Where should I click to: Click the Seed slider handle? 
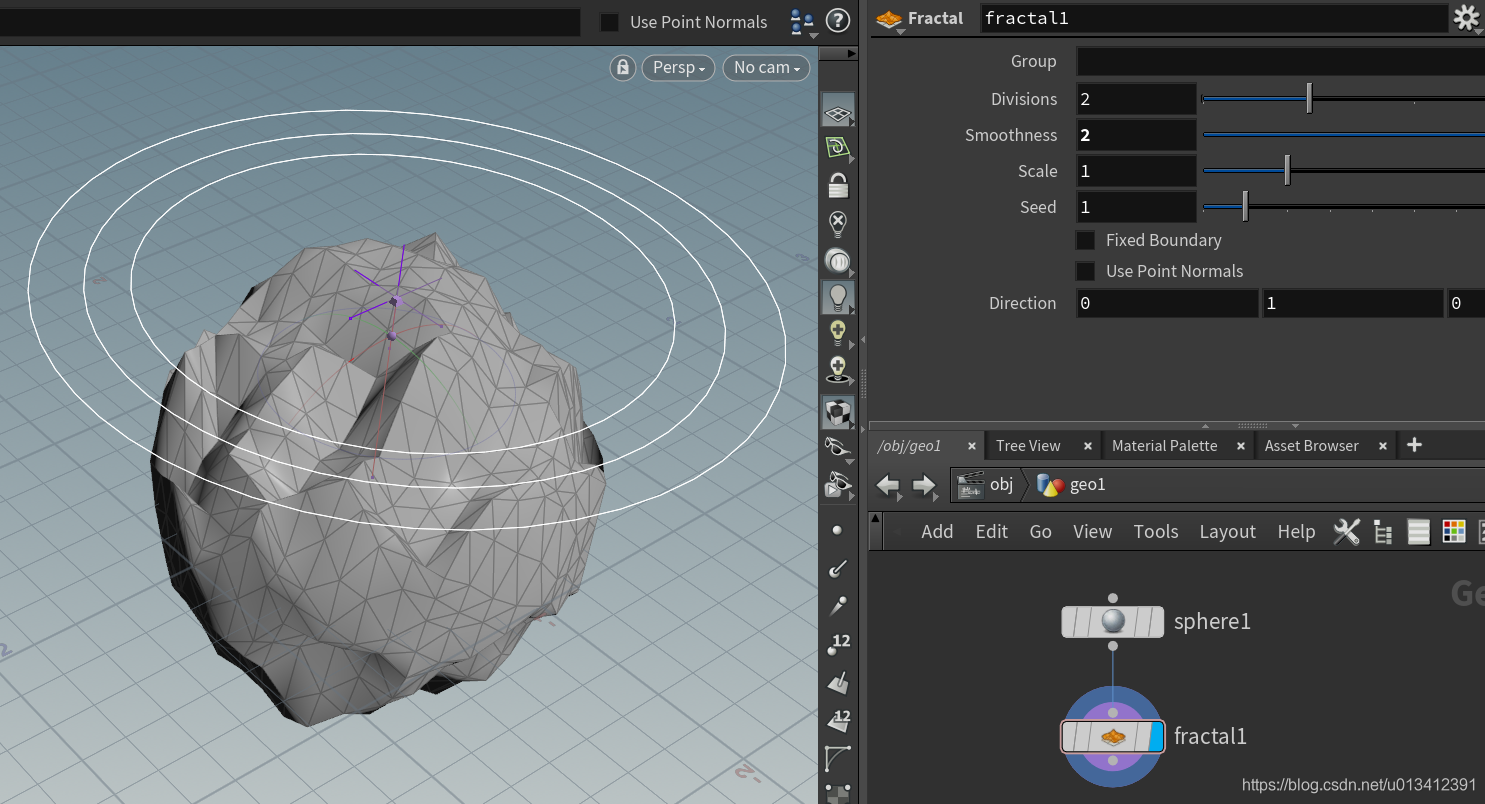(1245, 206)
